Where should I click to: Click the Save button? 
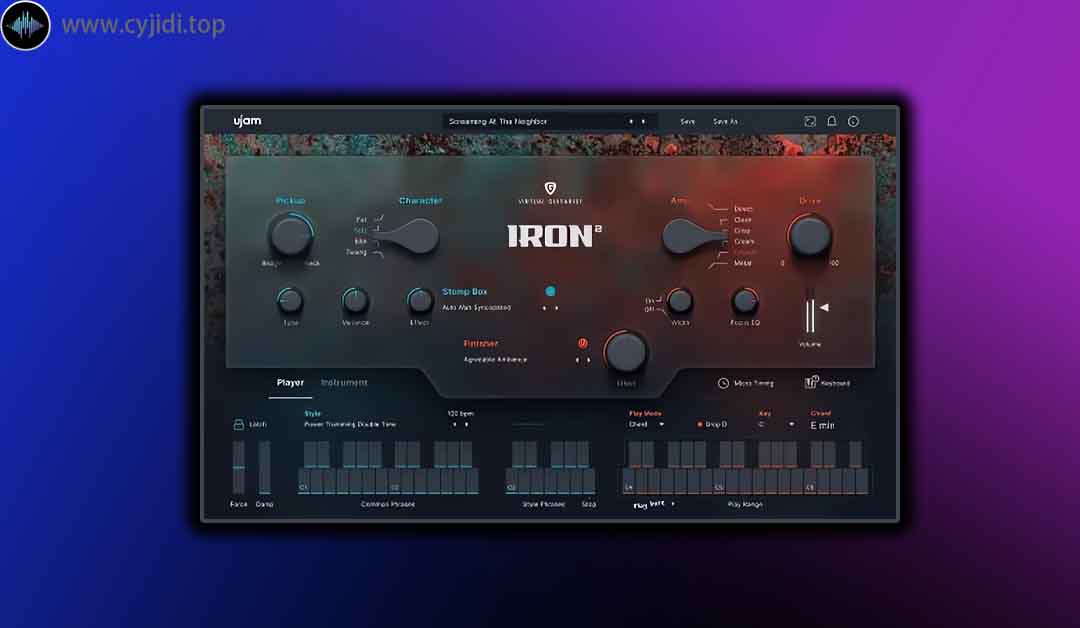point(687,121)
